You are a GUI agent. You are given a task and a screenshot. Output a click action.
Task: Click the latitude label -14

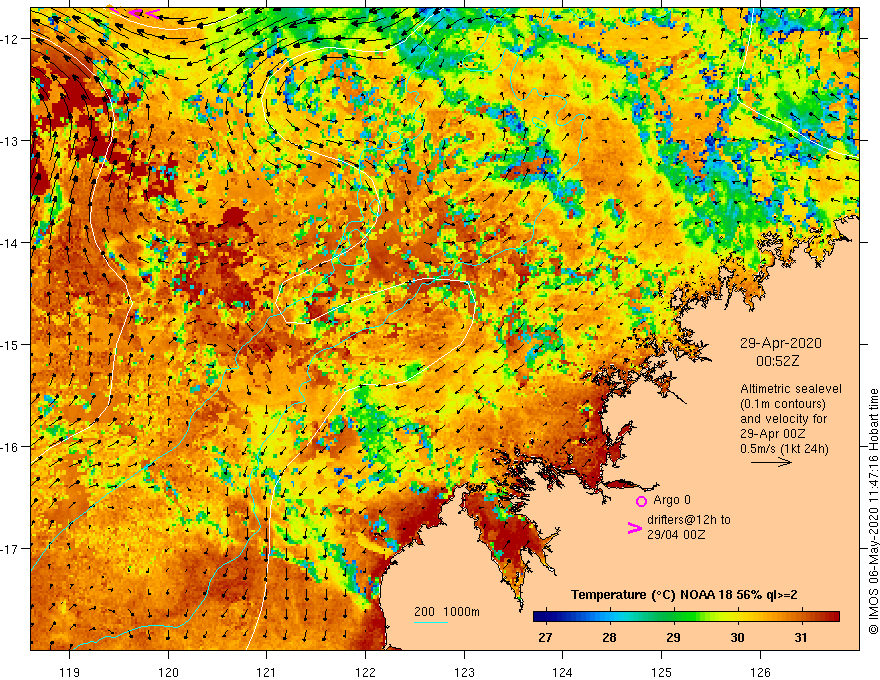11,243
